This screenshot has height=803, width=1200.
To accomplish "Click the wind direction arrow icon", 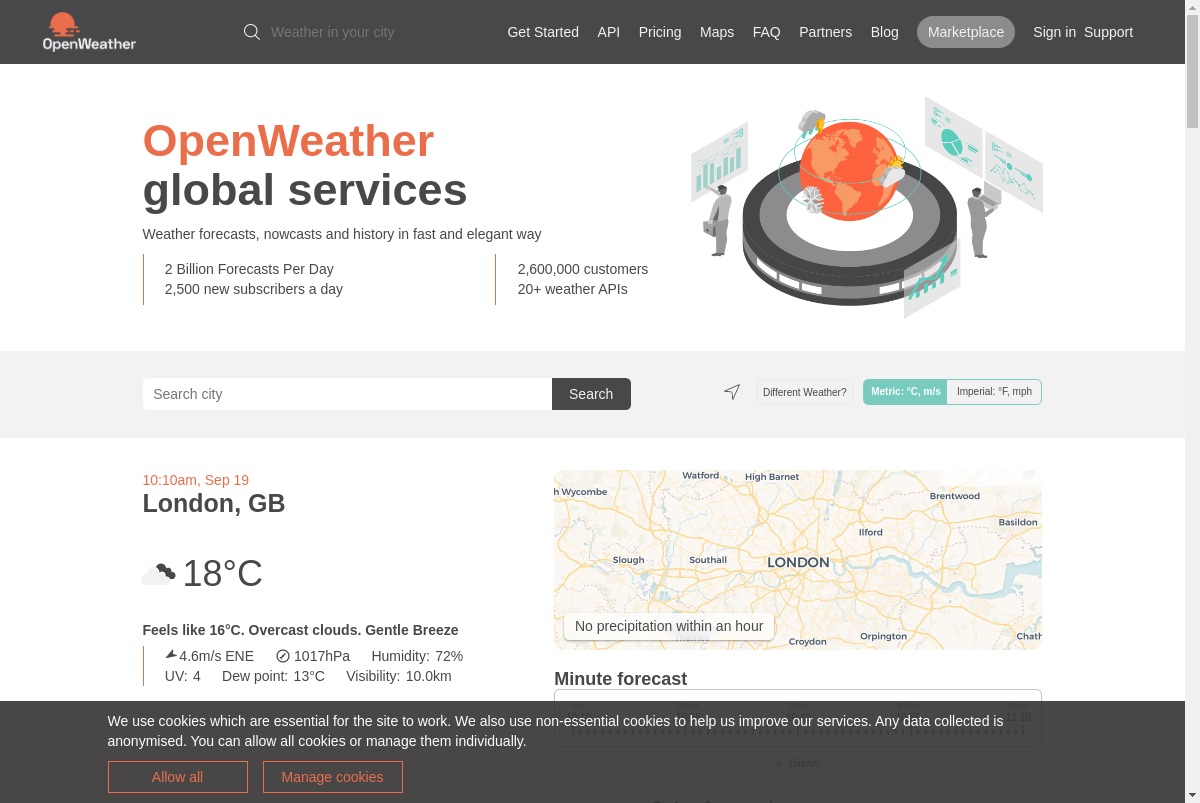I will point(170,655).
